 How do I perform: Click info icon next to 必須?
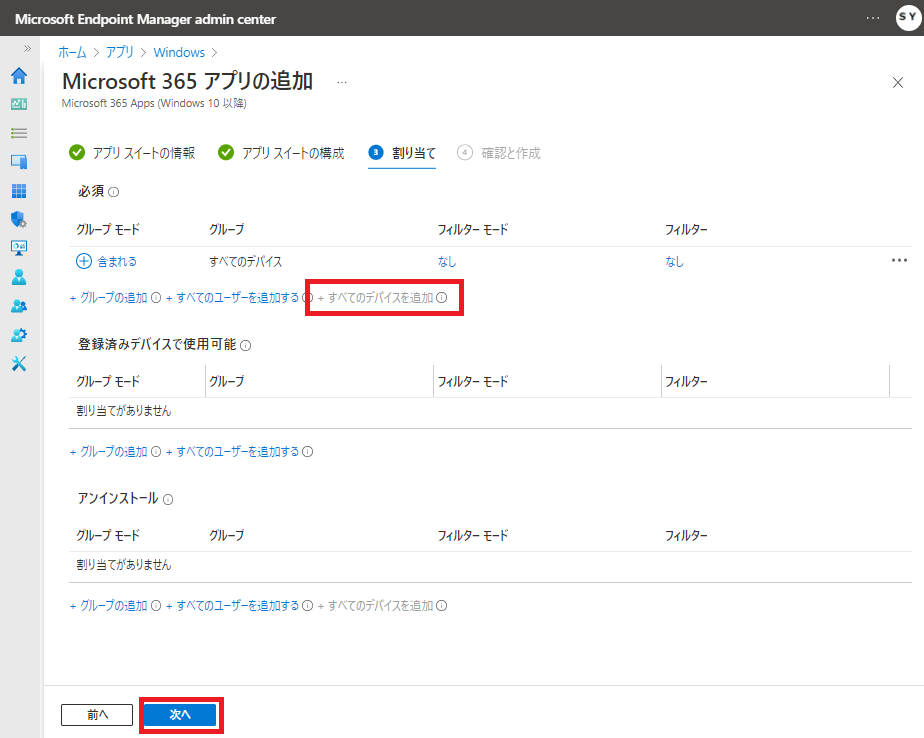point(114,192)
